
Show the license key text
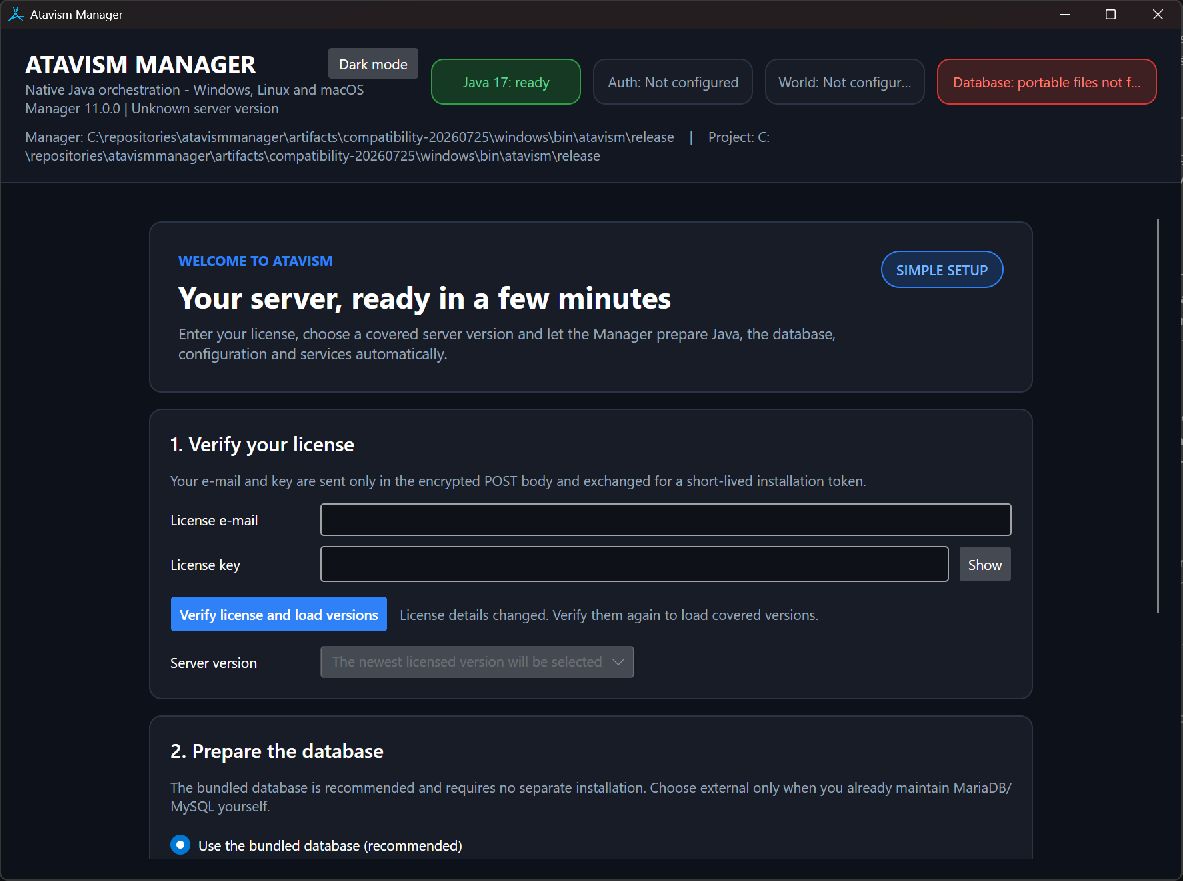click(x=985, y=564)
